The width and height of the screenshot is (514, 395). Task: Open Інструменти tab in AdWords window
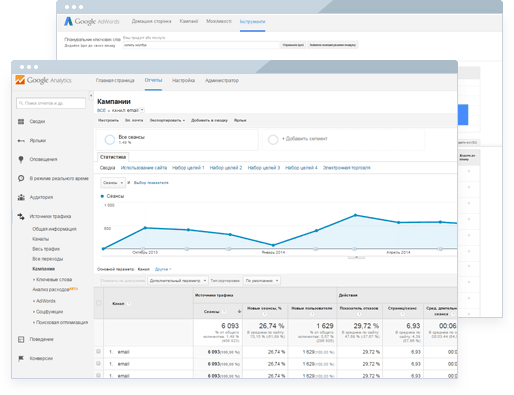click(252, 22)
